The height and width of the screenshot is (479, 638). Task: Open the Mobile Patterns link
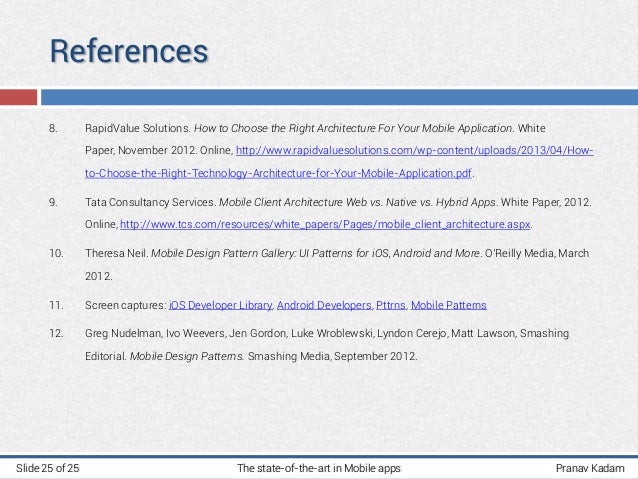tap(448, 305)
